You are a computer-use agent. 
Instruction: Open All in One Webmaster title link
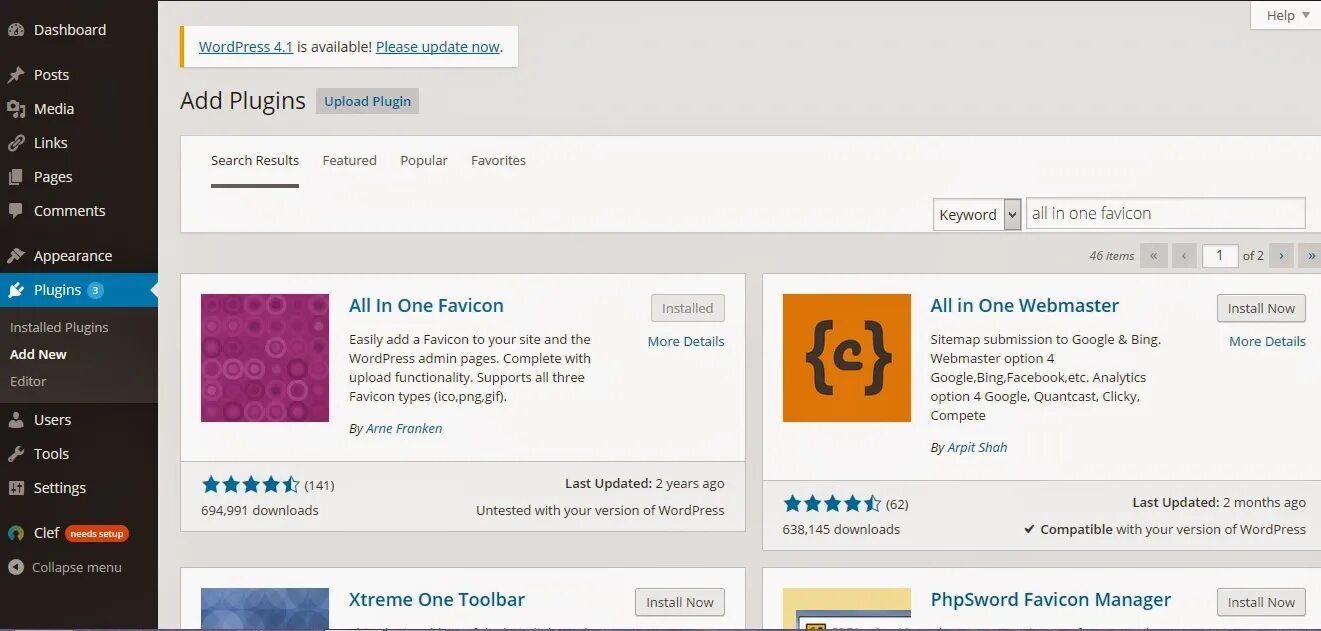coord(1025,306)
